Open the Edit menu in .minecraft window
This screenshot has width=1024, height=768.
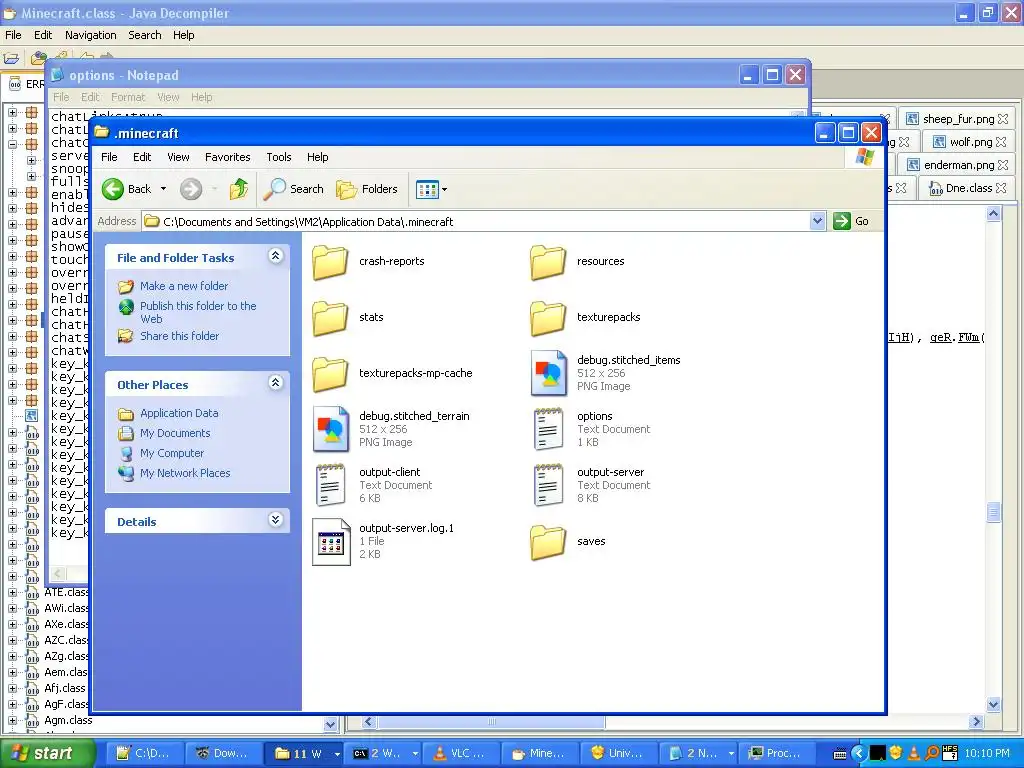(142, 157)
